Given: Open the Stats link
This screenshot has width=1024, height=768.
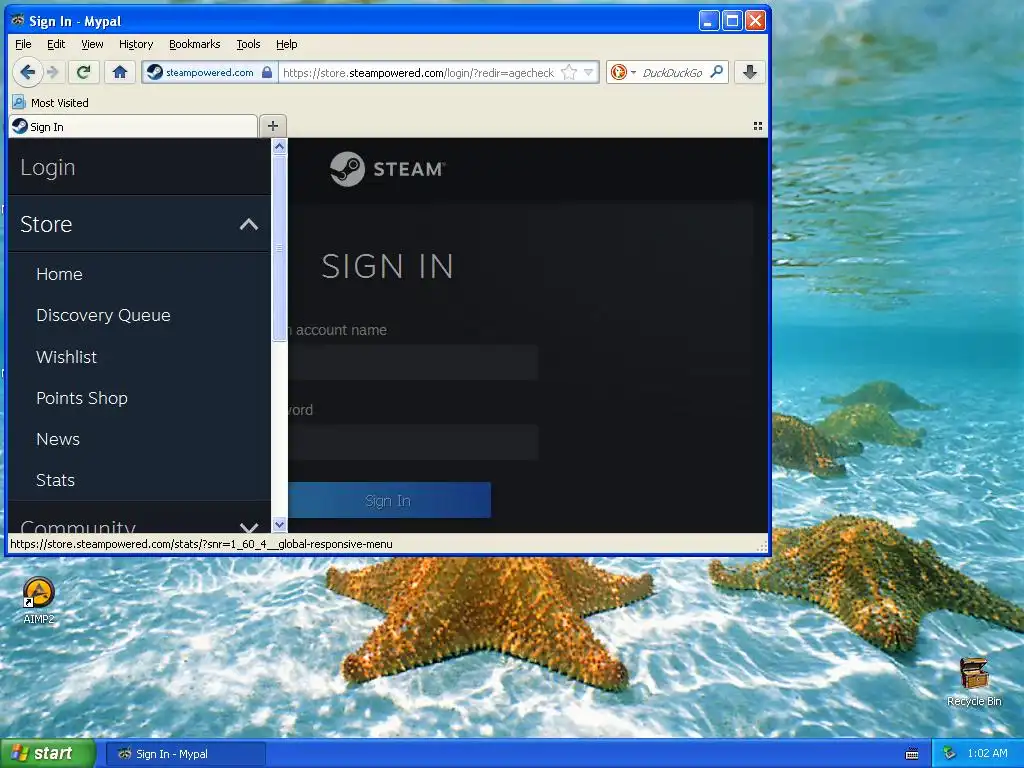Looking at the screenshot, I should (x=56, y=481).
